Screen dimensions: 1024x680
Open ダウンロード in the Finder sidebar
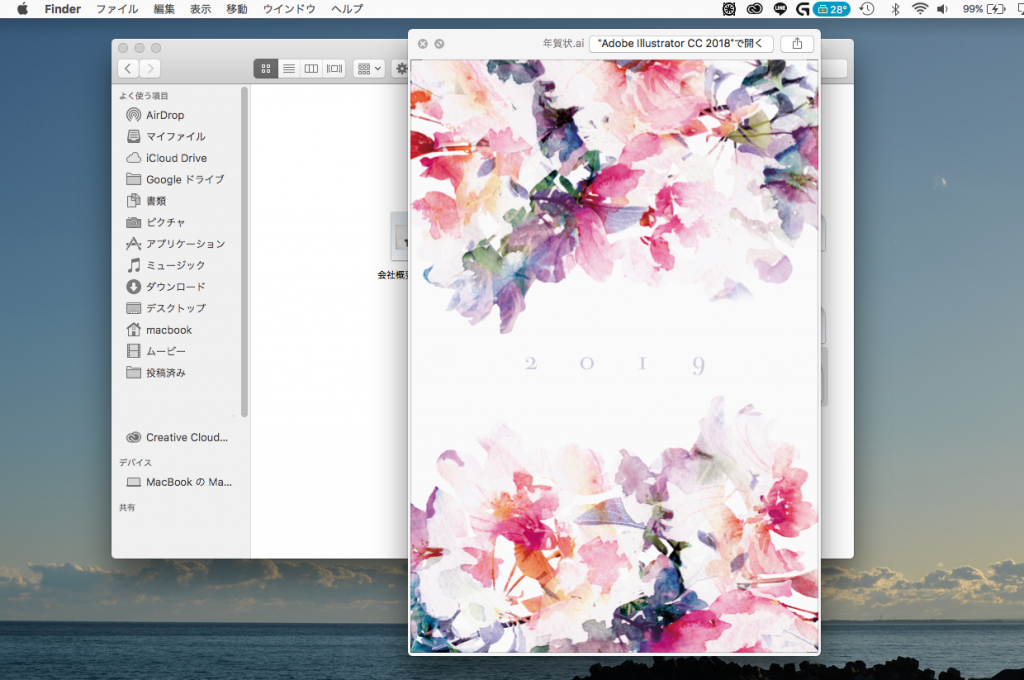pyautogui.click(x=176, y=287)
